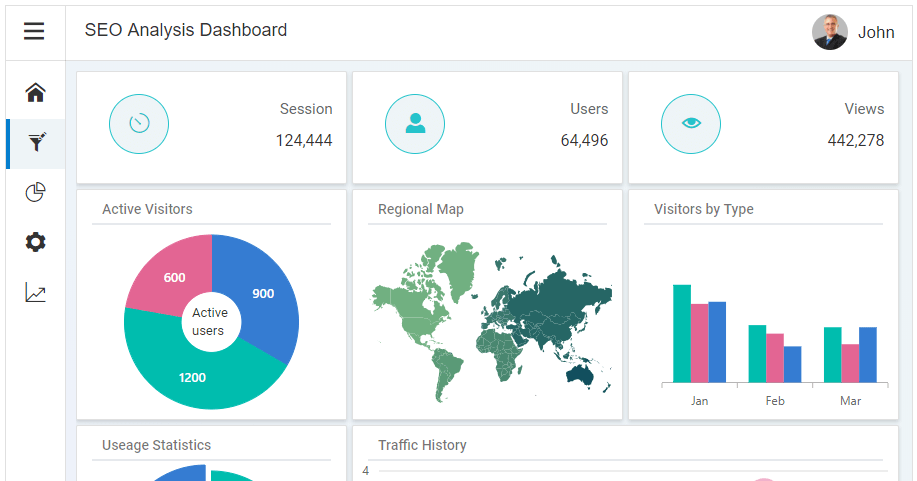Click the pink Feb bar
Image resolution: width=917 pixels, height=481 pixels.
pyautogui.click(x=775, y=358)
